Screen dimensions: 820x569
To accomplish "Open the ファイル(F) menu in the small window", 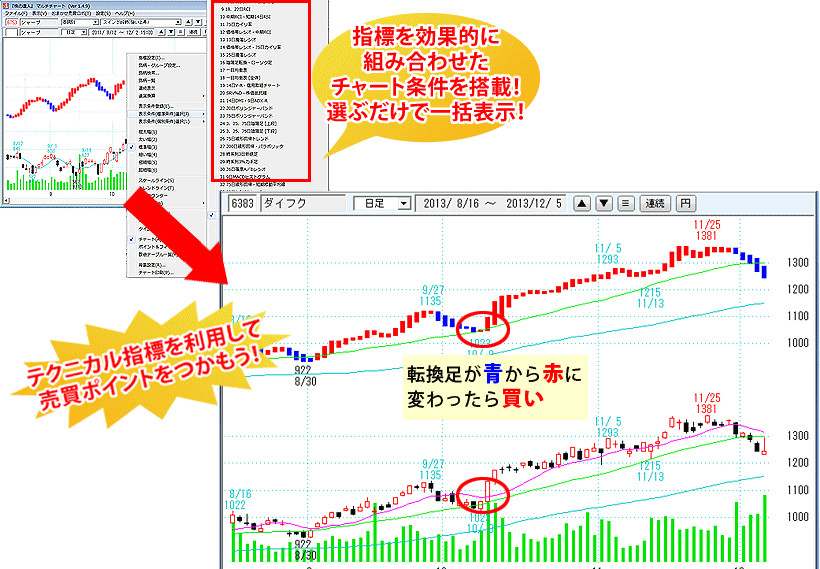I will (16, 14).
